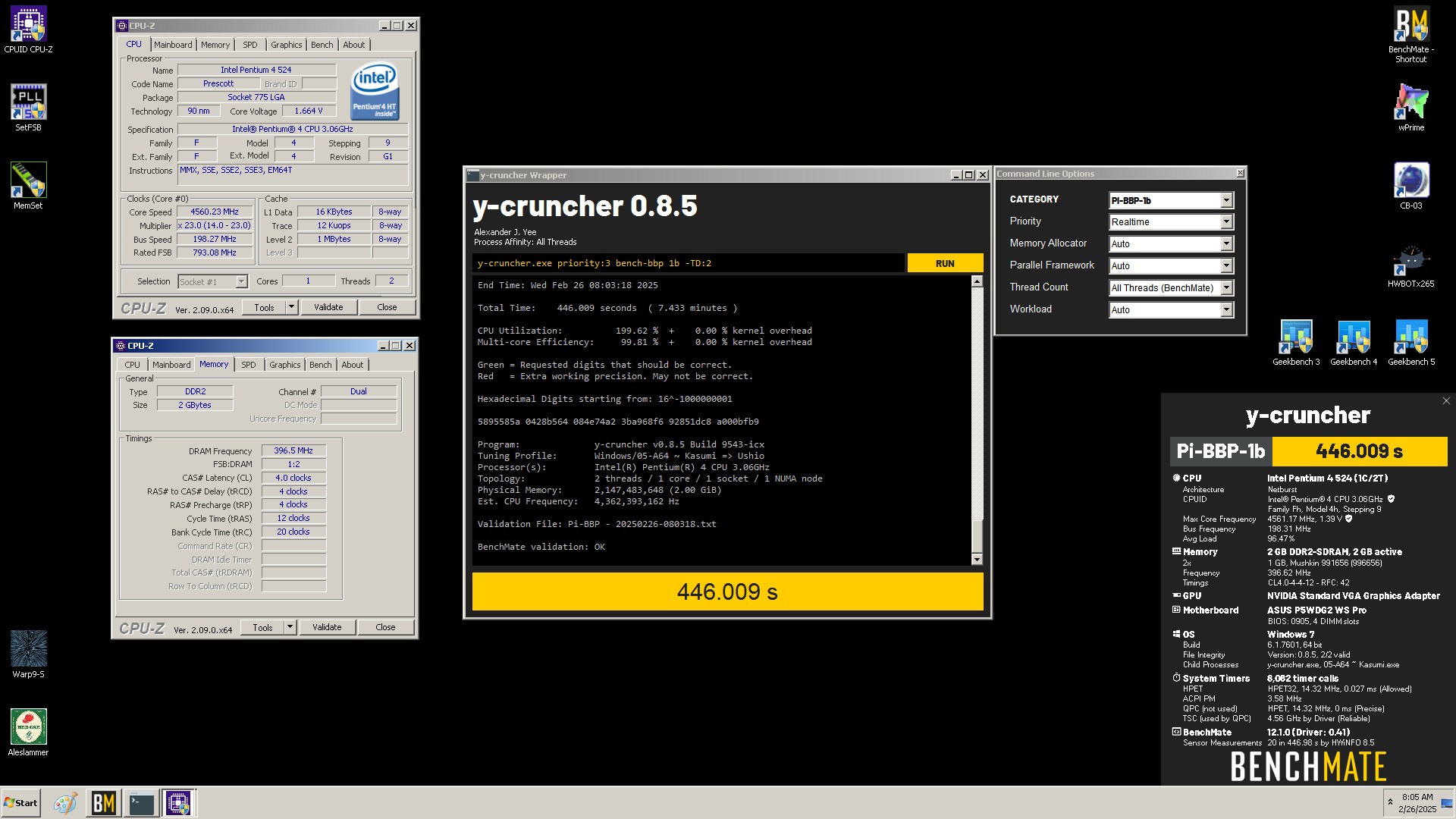Launch MemSet from the desktop

[28, 186]
